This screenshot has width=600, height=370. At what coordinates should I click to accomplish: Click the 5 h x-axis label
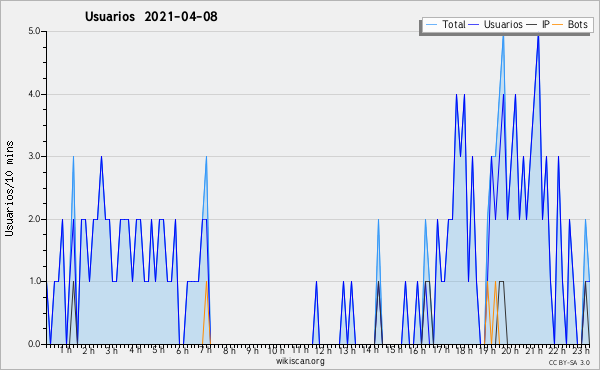158,350
